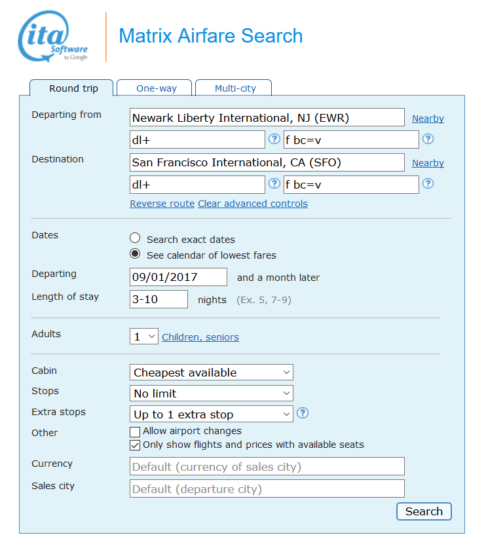Expand the Extra stops dropdown
This screenshot has height=550, width=486.
point(211,414)
